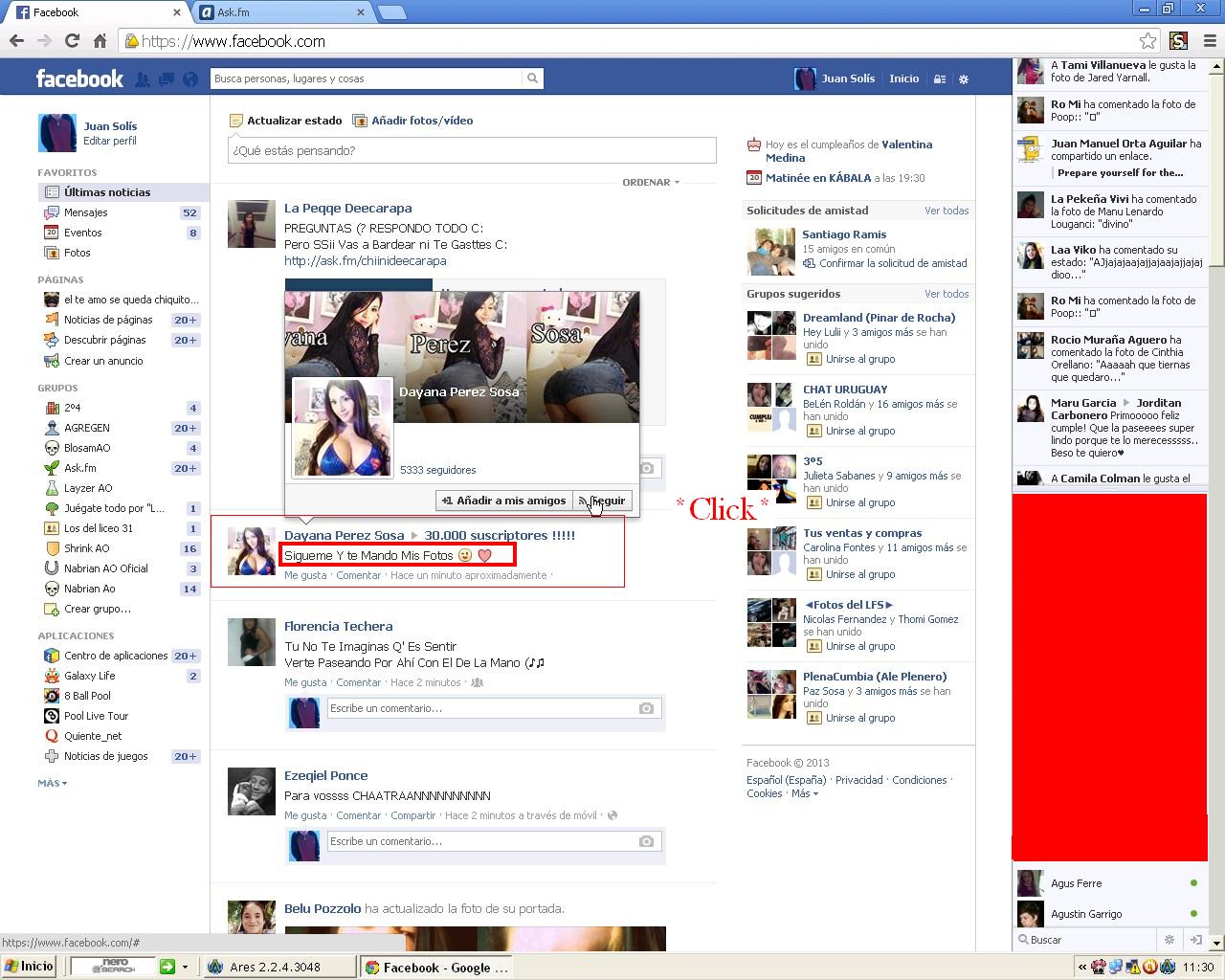Click the Windows Inicio start button
The height and width of the screenshot is (980, 1225).
29,967
